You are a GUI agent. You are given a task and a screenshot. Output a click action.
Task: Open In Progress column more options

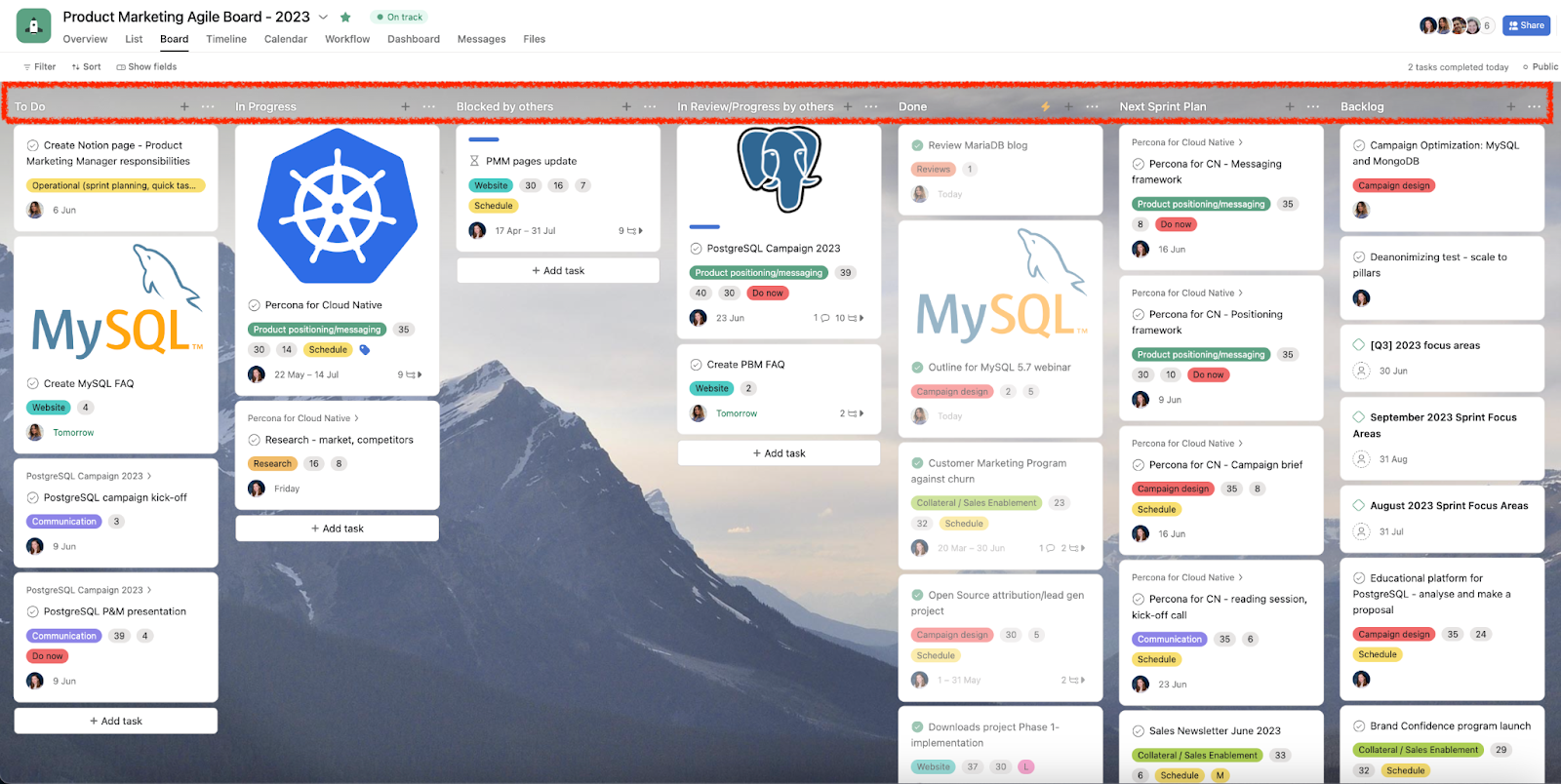point(429,106)
